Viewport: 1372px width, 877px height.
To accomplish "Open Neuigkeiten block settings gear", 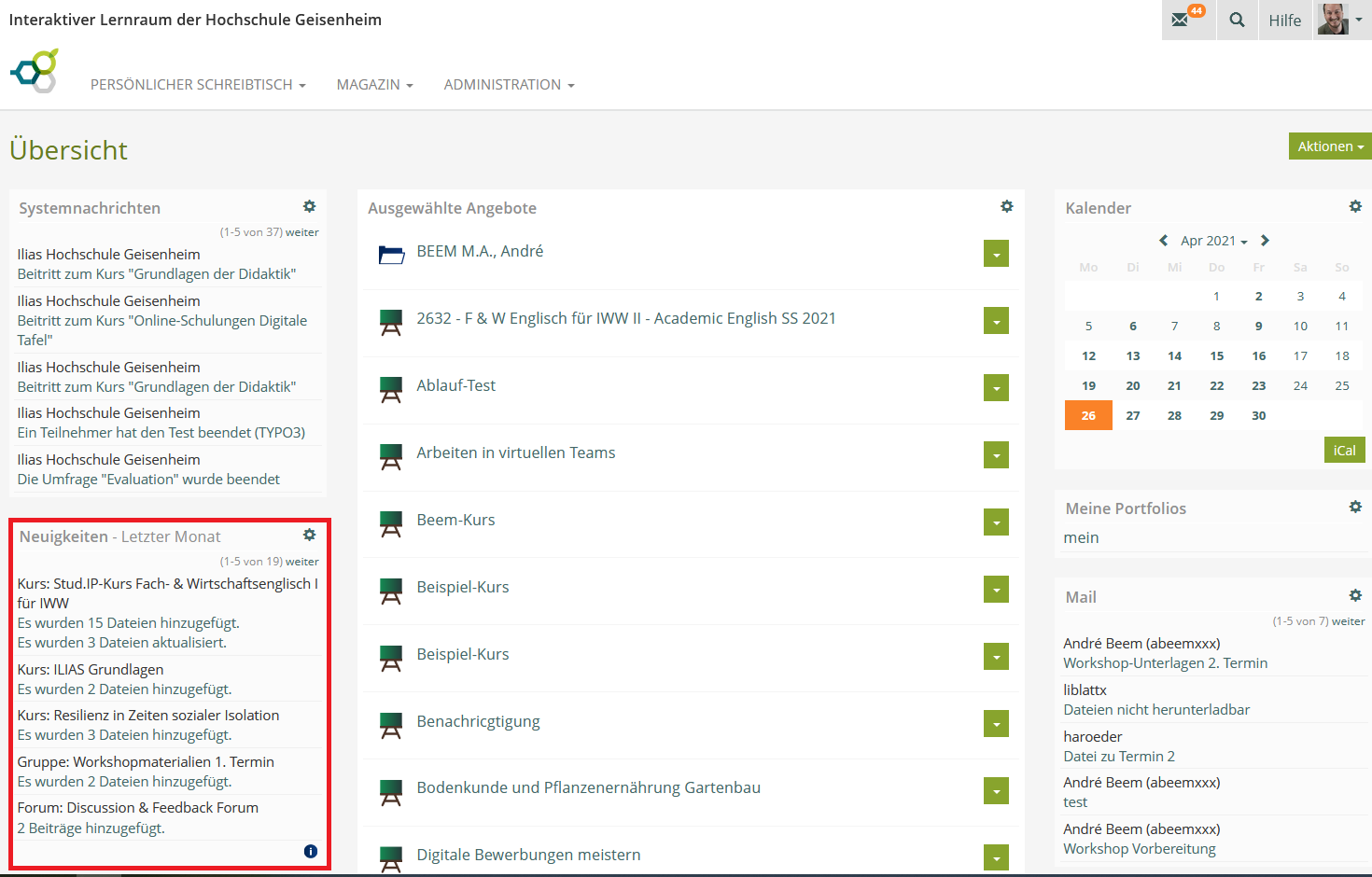I will click(309, 535).
